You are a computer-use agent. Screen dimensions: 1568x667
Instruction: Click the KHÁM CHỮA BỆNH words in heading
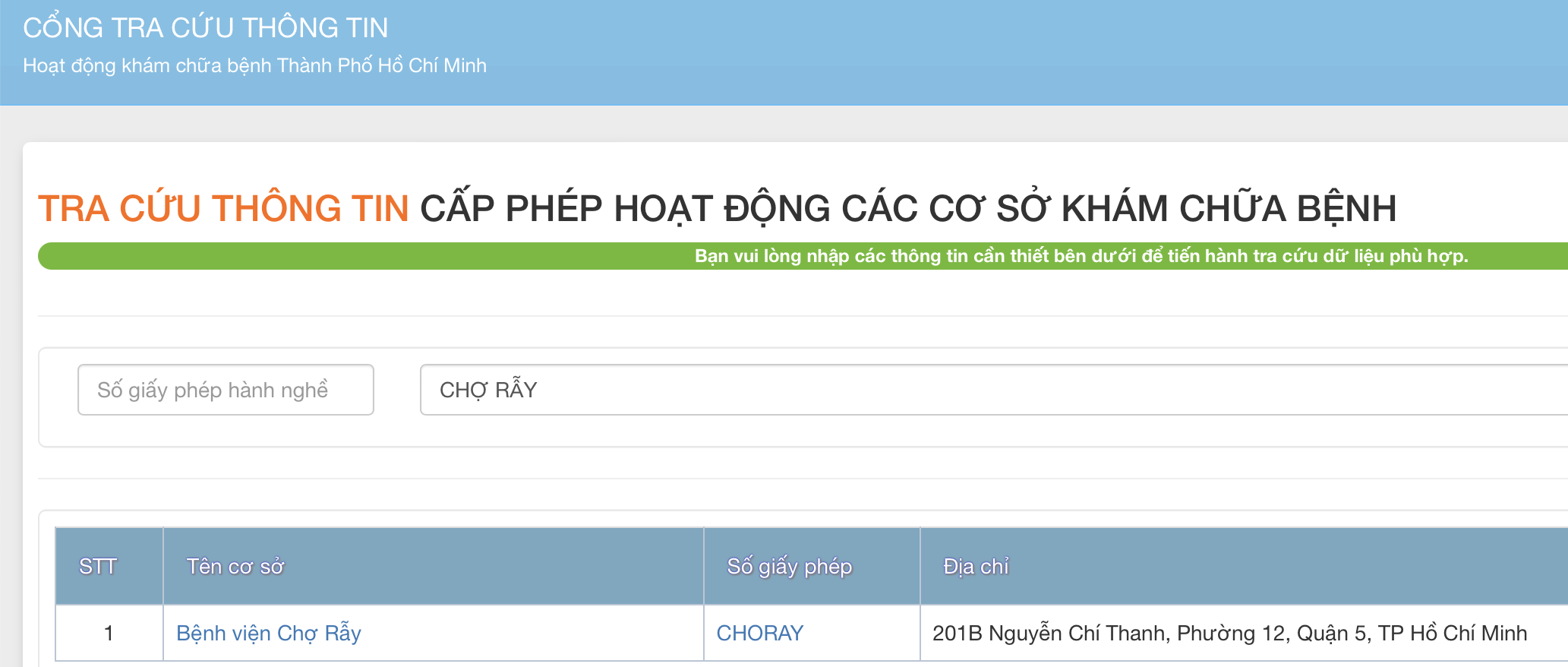point(1229,209)
